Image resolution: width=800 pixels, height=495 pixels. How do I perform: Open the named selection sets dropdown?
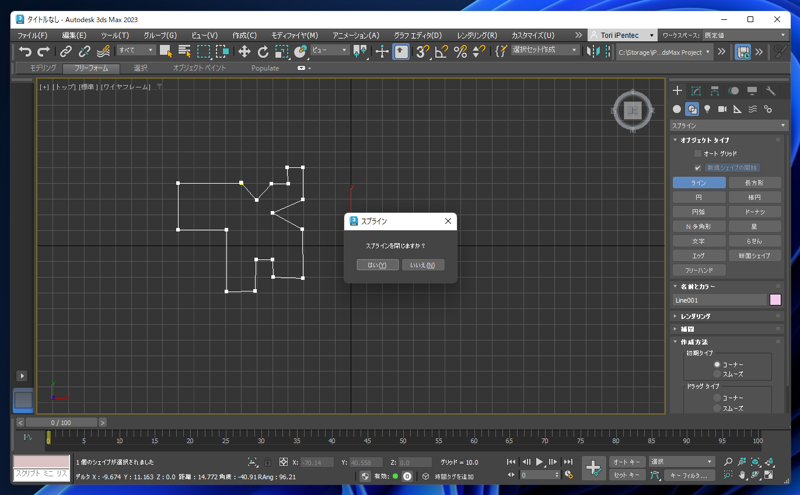545,50
